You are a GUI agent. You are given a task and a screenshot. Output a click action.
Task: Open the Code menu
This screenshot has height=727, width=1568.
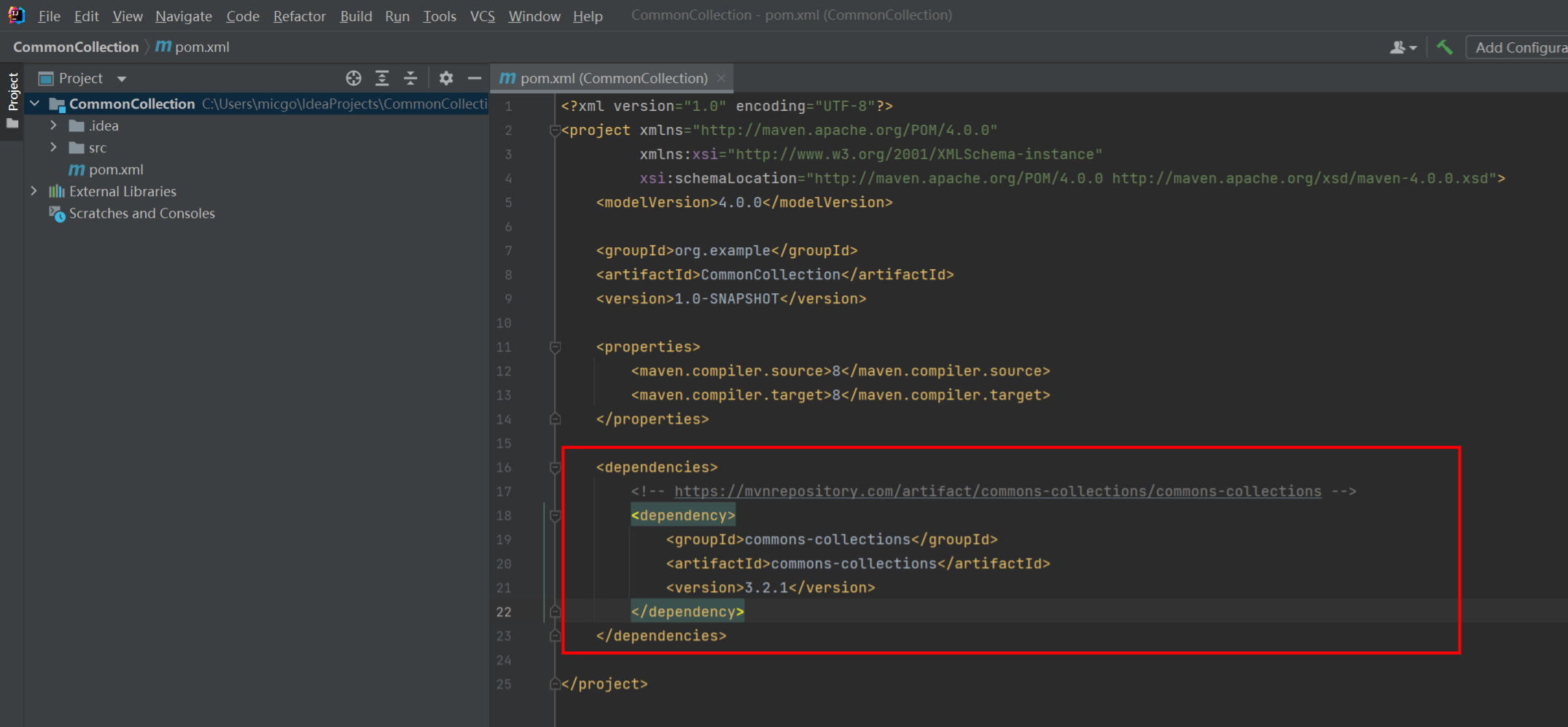(242, 15)
